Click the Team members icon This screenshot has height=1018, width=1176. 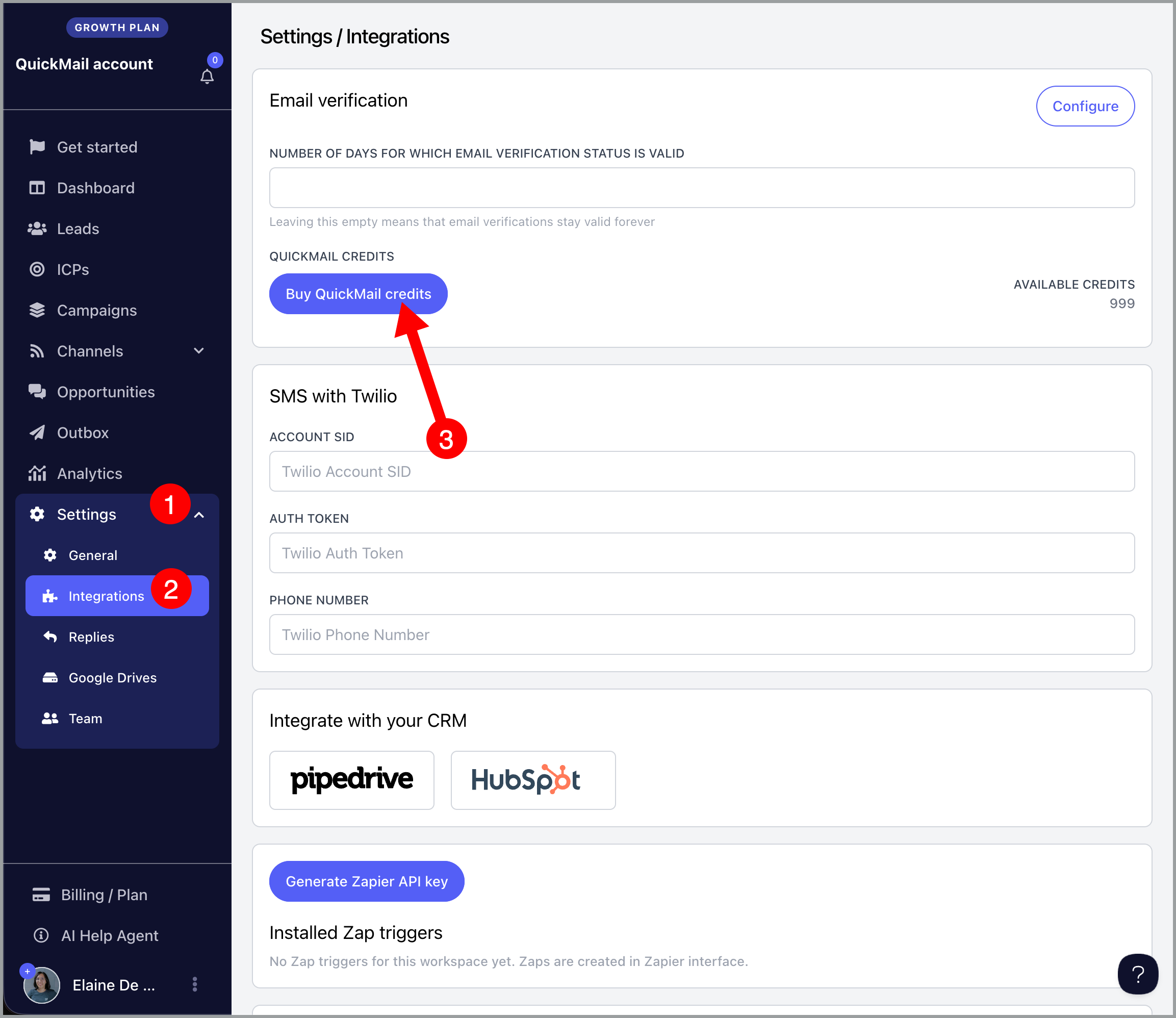click(50, 719)
